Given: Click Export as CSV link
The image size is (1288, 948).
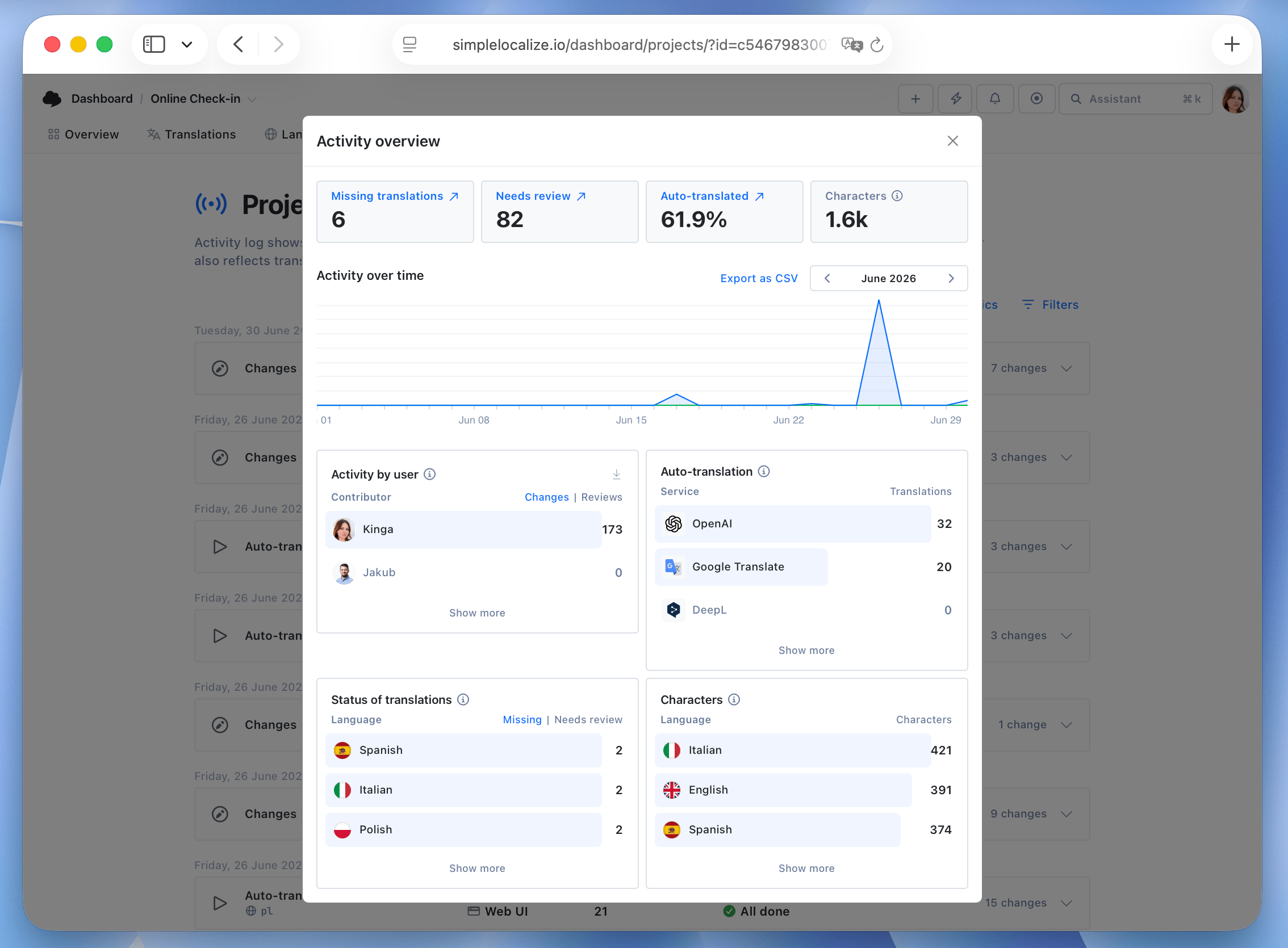Looking at the screenshot, I should point(758,278).
